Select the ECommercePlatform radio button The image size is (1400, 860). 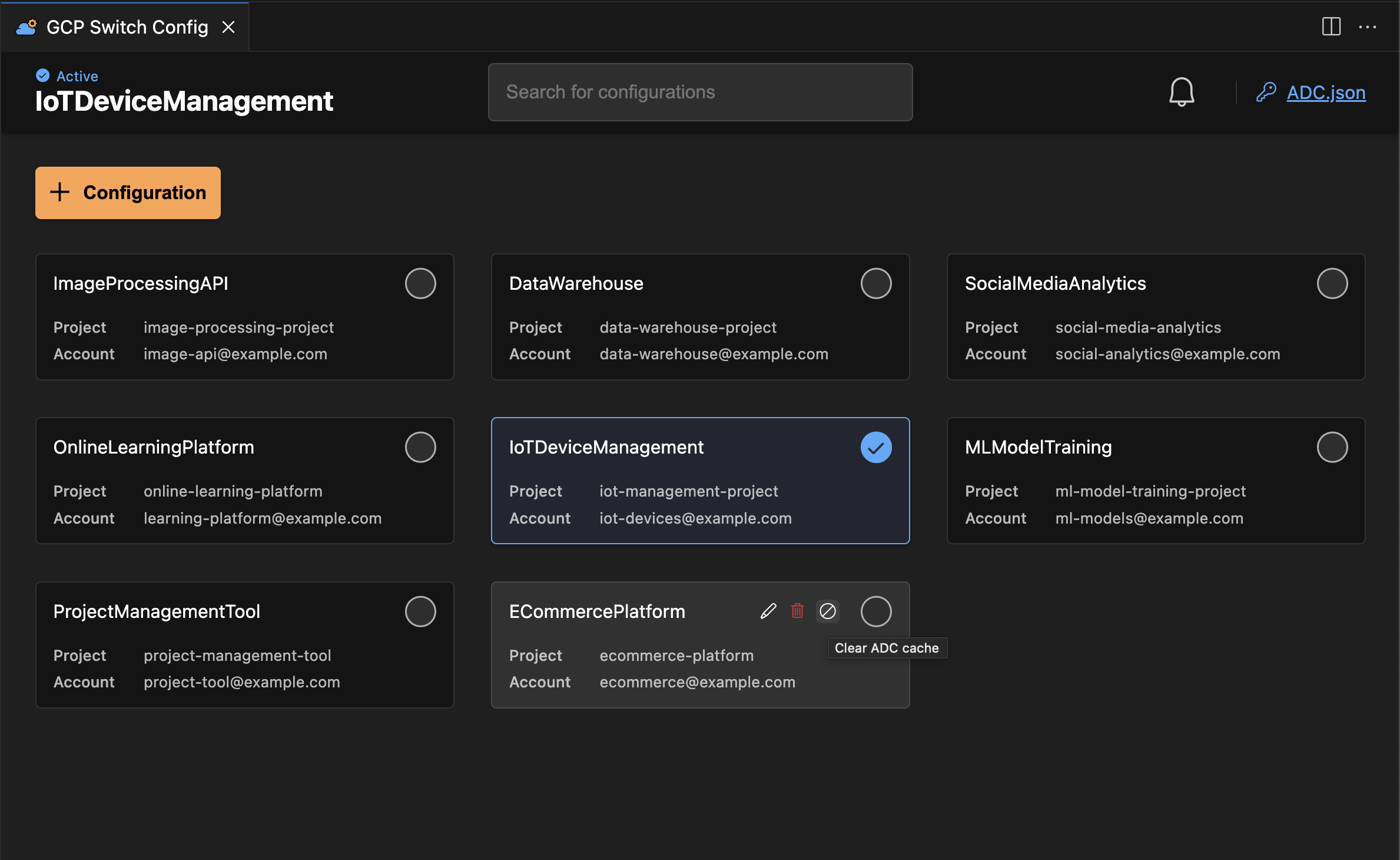point(876,611)
